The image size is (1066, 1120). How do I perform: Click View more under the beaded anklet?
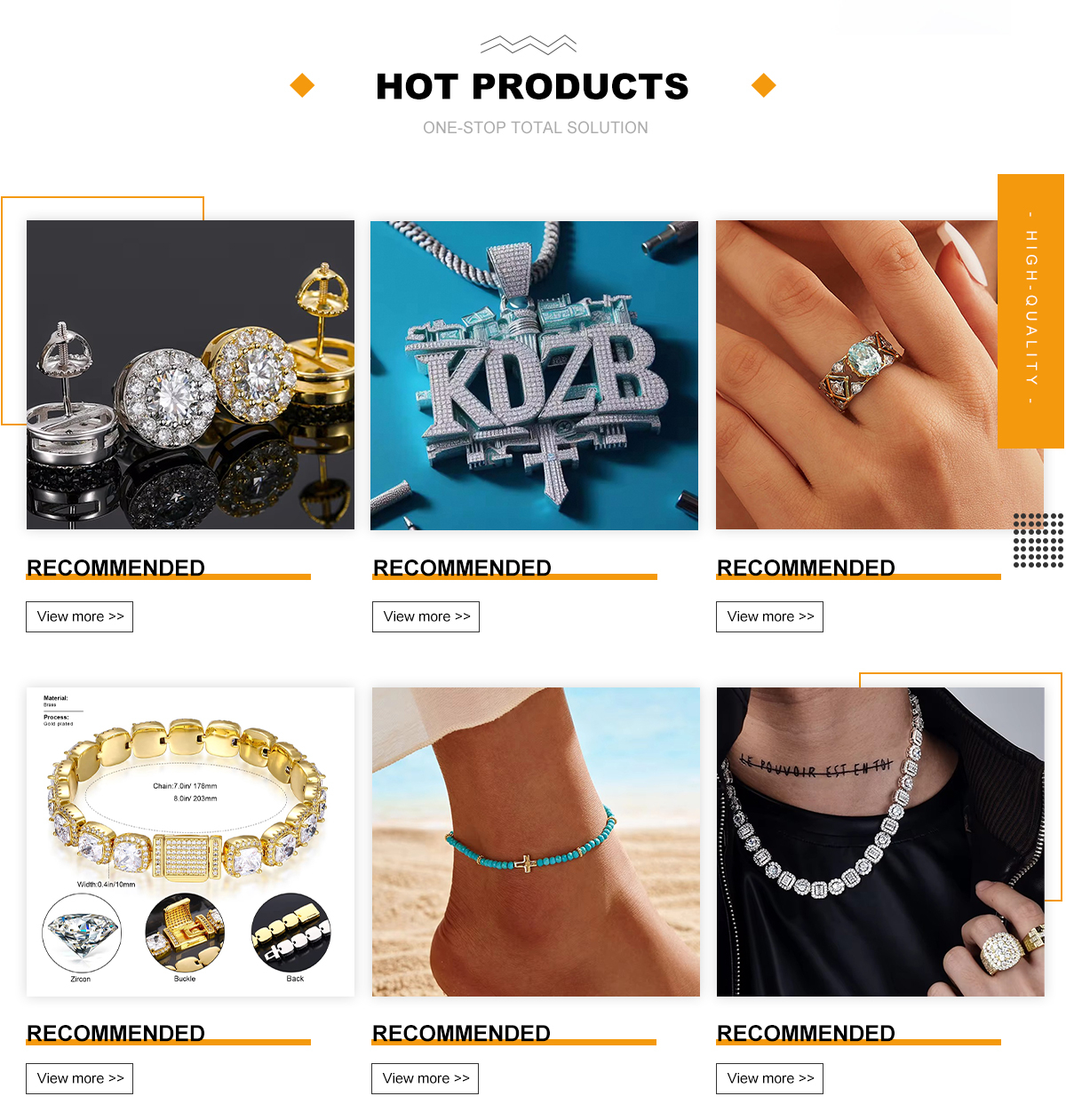click(x=426, y=1078)
